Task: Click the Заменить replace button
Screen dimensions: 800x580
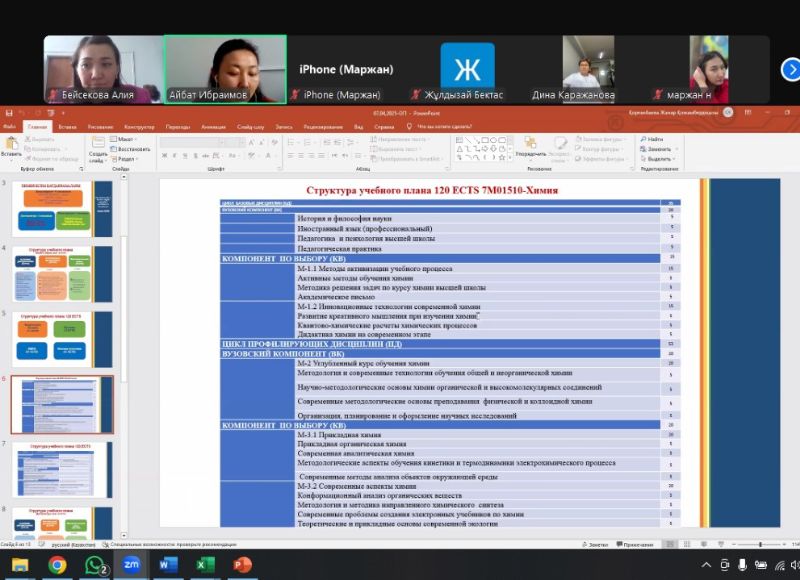Action: coord(658,149)
